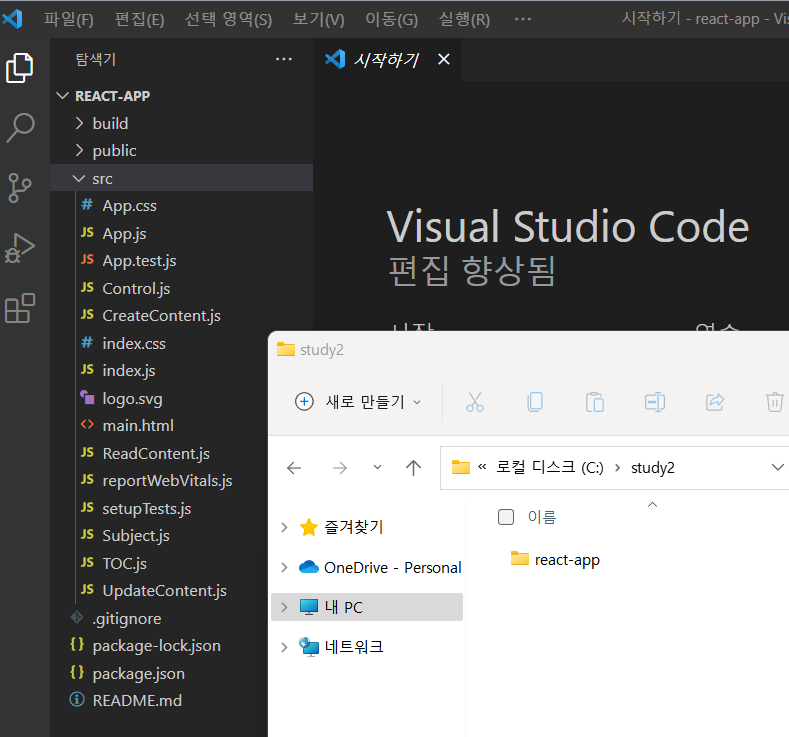Close the 시작하기 tab
789x737 pixels.
tap(444, 59)
